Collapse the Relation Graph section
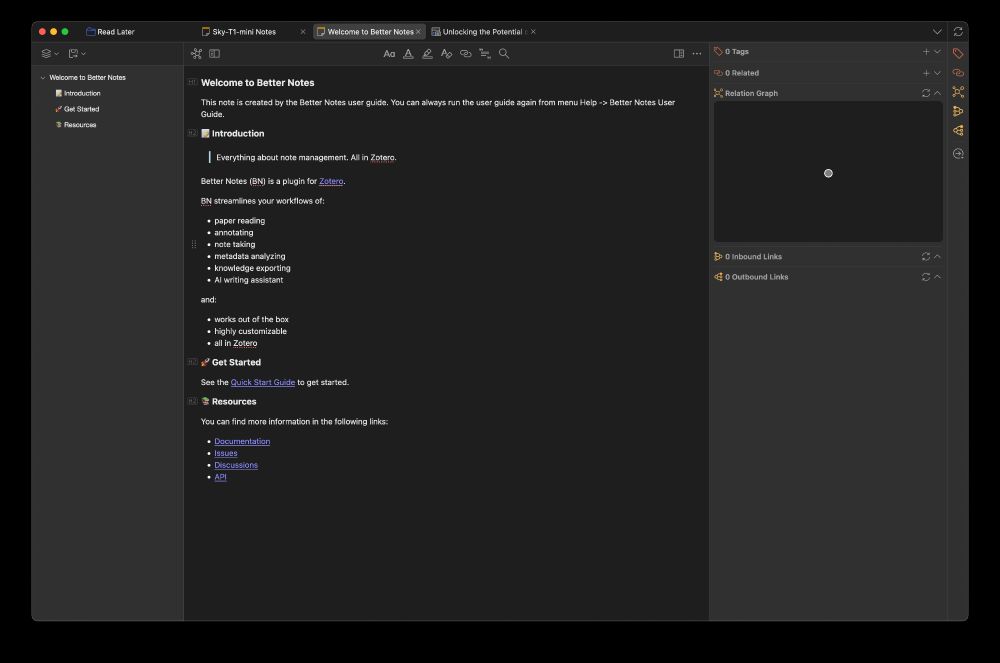The width and height of the screenshot is (1000, 663). click(938, 93)
